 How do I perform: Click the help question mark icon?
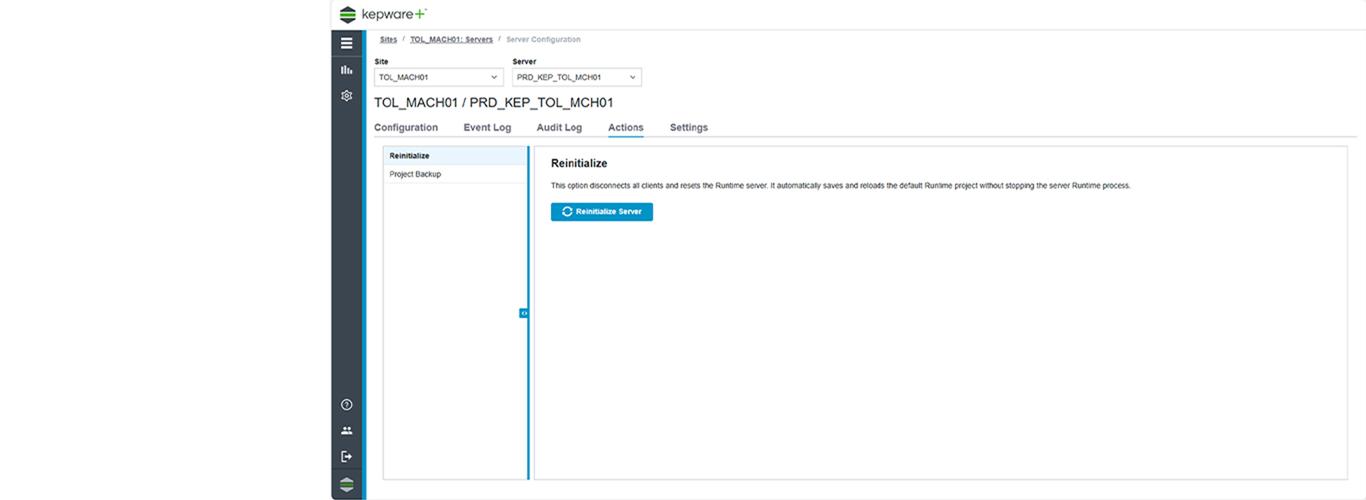[x=346, y=405]
